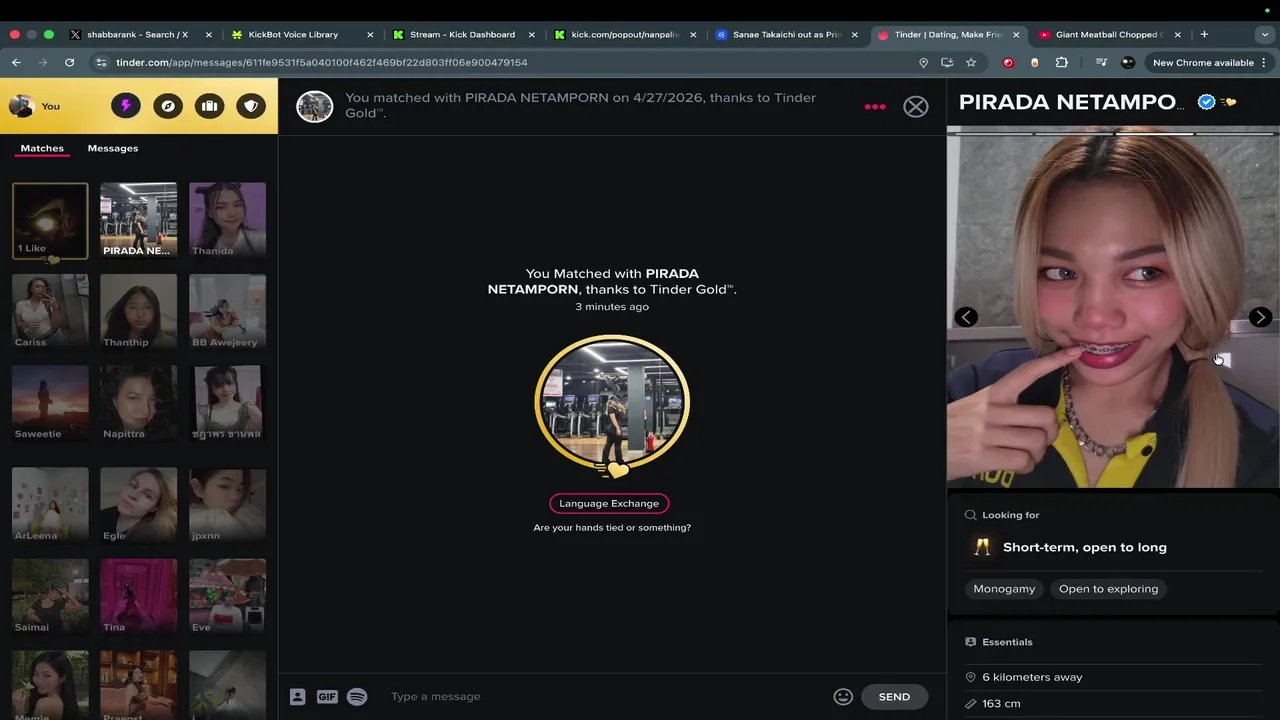1280x720 pixels.
Task: Click browser back arrow
Action: point(17,62)
